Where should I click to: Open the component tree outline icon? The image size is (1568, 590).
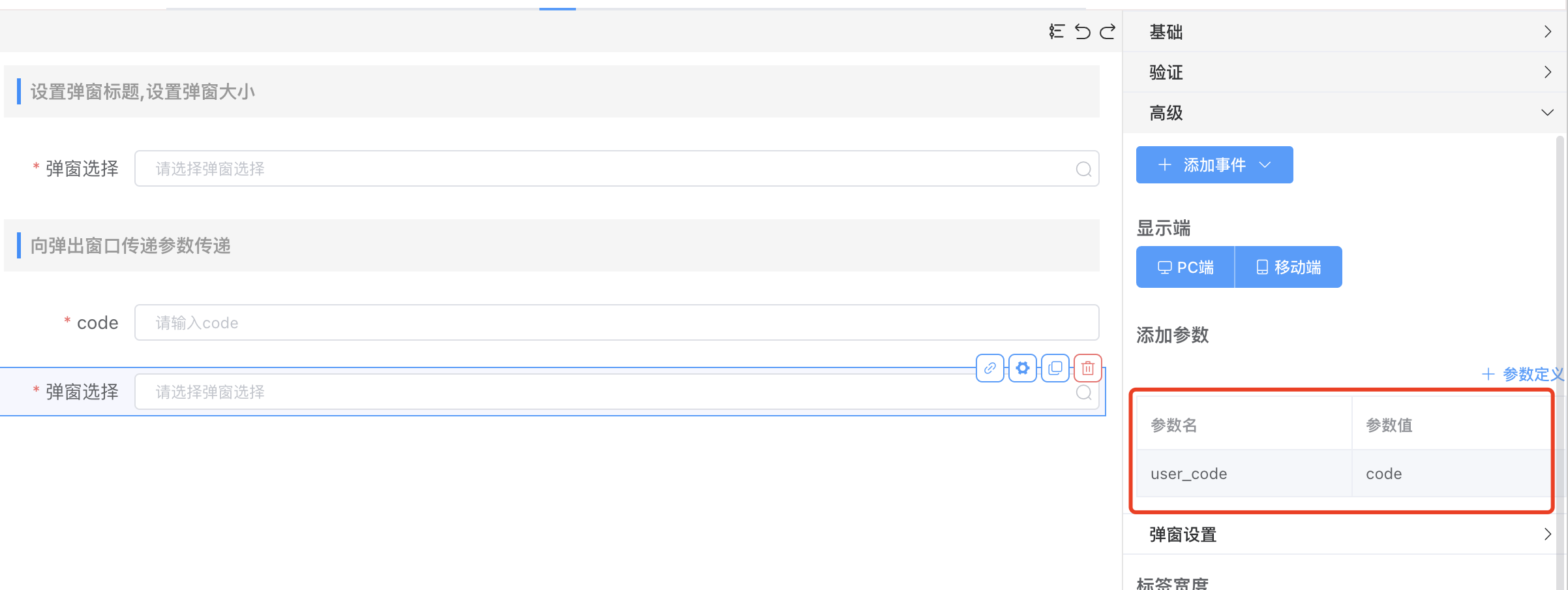pos(1057,31)
